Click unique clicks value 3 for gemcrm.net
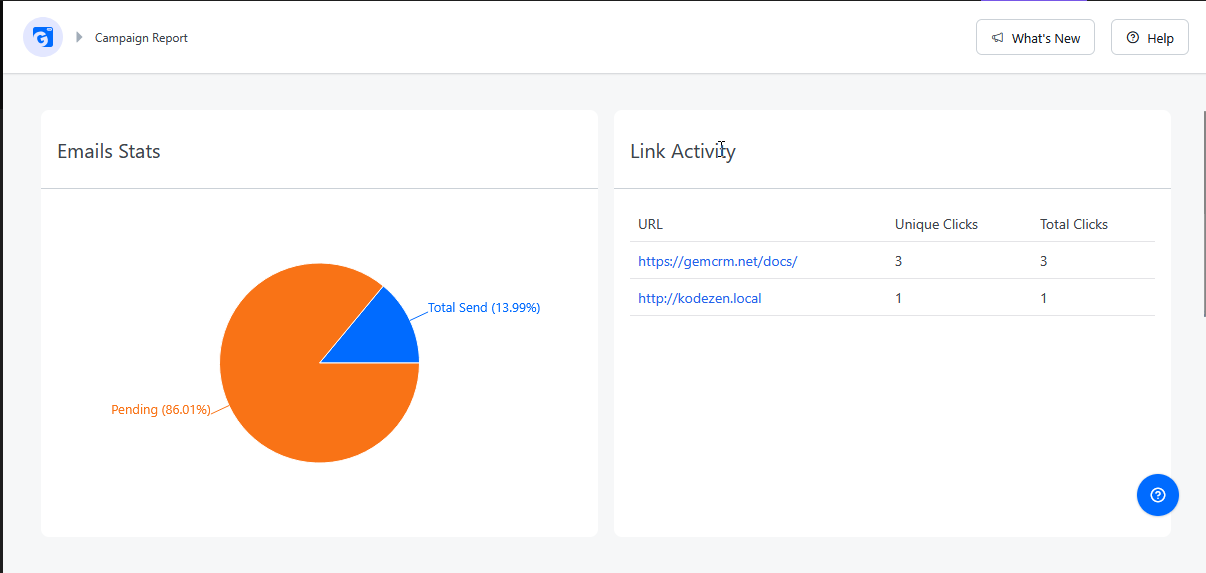This screenshot has width=1206, height=573. [899, 261]
